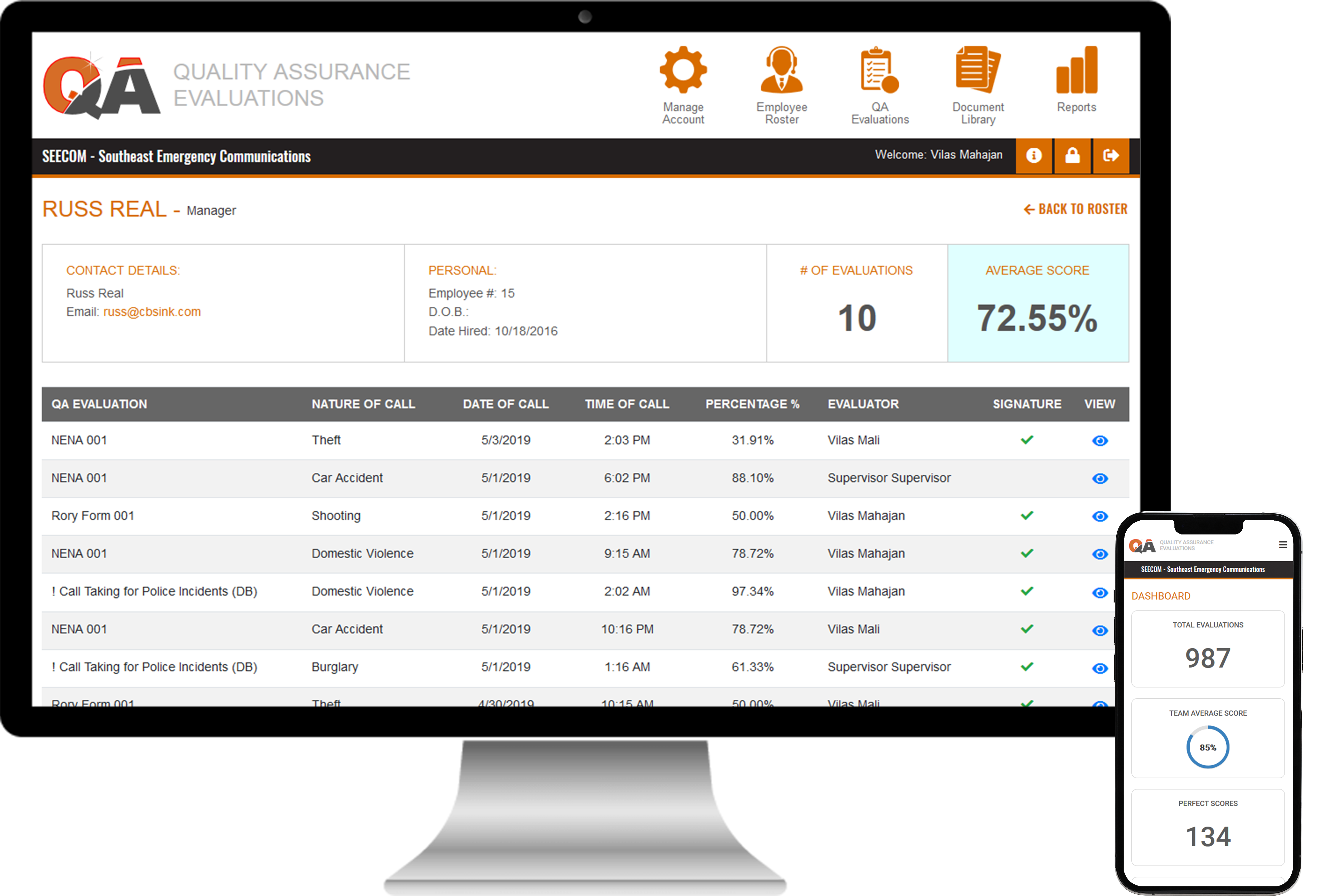
Task: Click the QA logo on phone screen
Action: point(1142,546)
